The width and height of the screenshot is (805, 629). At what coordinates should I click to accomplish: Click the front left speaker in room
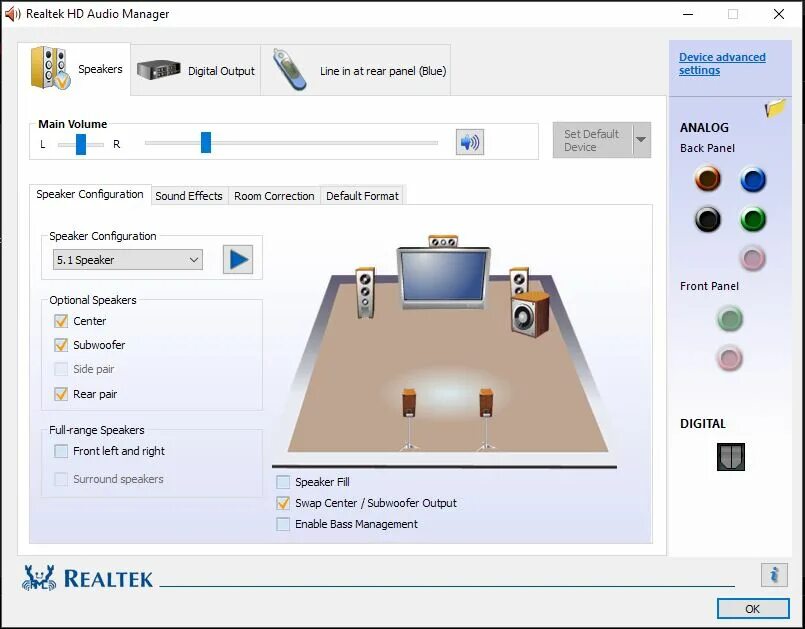coord(365,292)
